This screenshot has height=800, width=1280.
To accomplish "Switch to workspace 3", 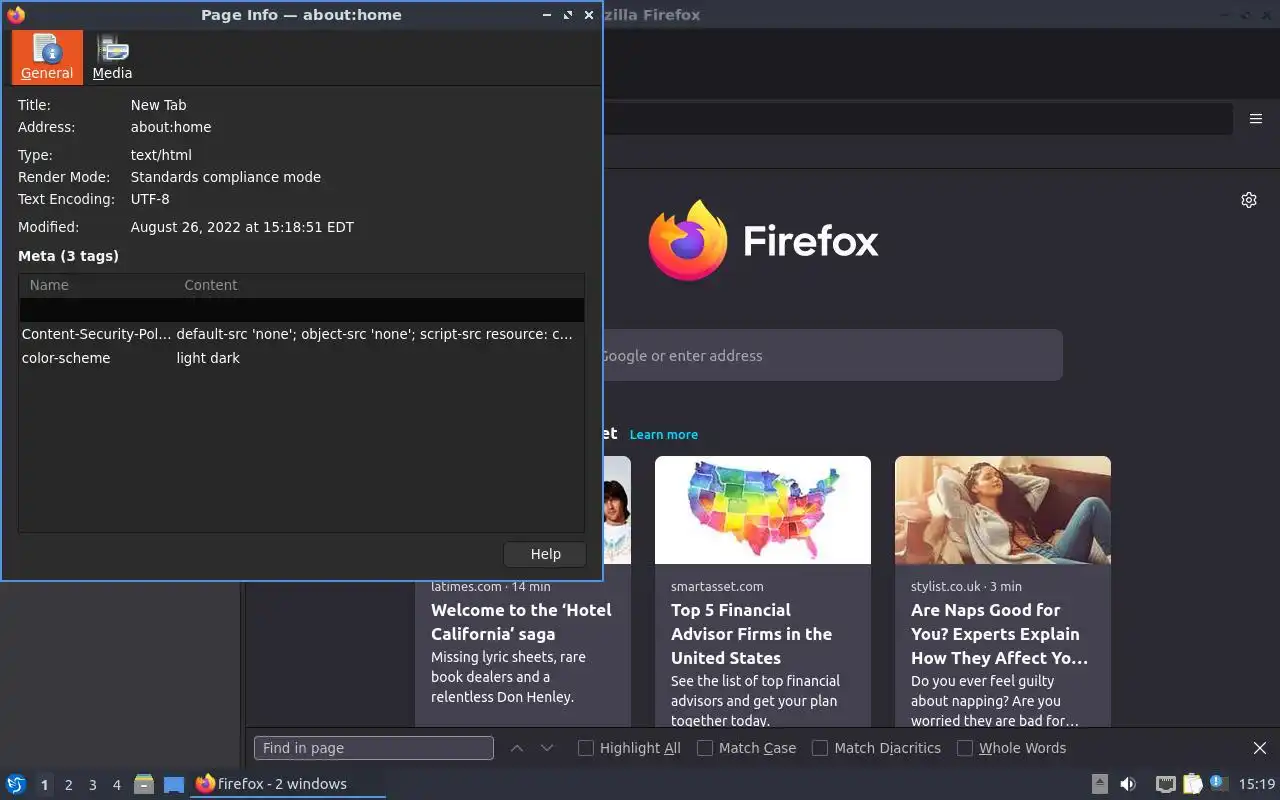I will click(x=93, y=785).
